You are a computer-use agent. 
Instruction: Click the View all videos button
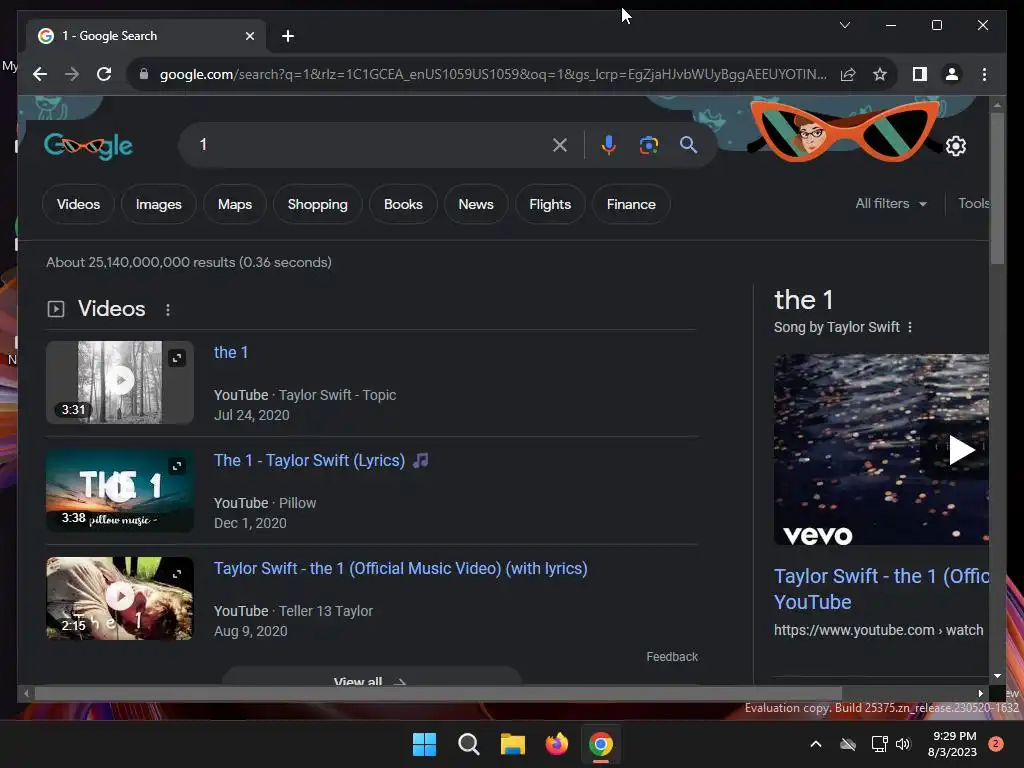tap(371, 678)
